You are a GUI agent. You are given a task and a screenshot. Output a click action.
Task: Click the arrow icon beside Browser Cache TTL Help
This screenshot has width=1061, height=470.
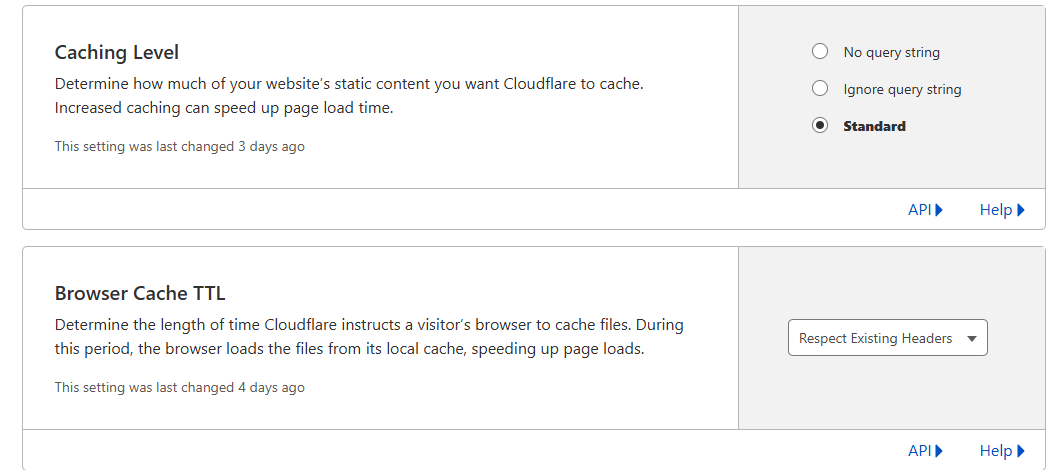pyautogui.click(x=1021, y=451)
